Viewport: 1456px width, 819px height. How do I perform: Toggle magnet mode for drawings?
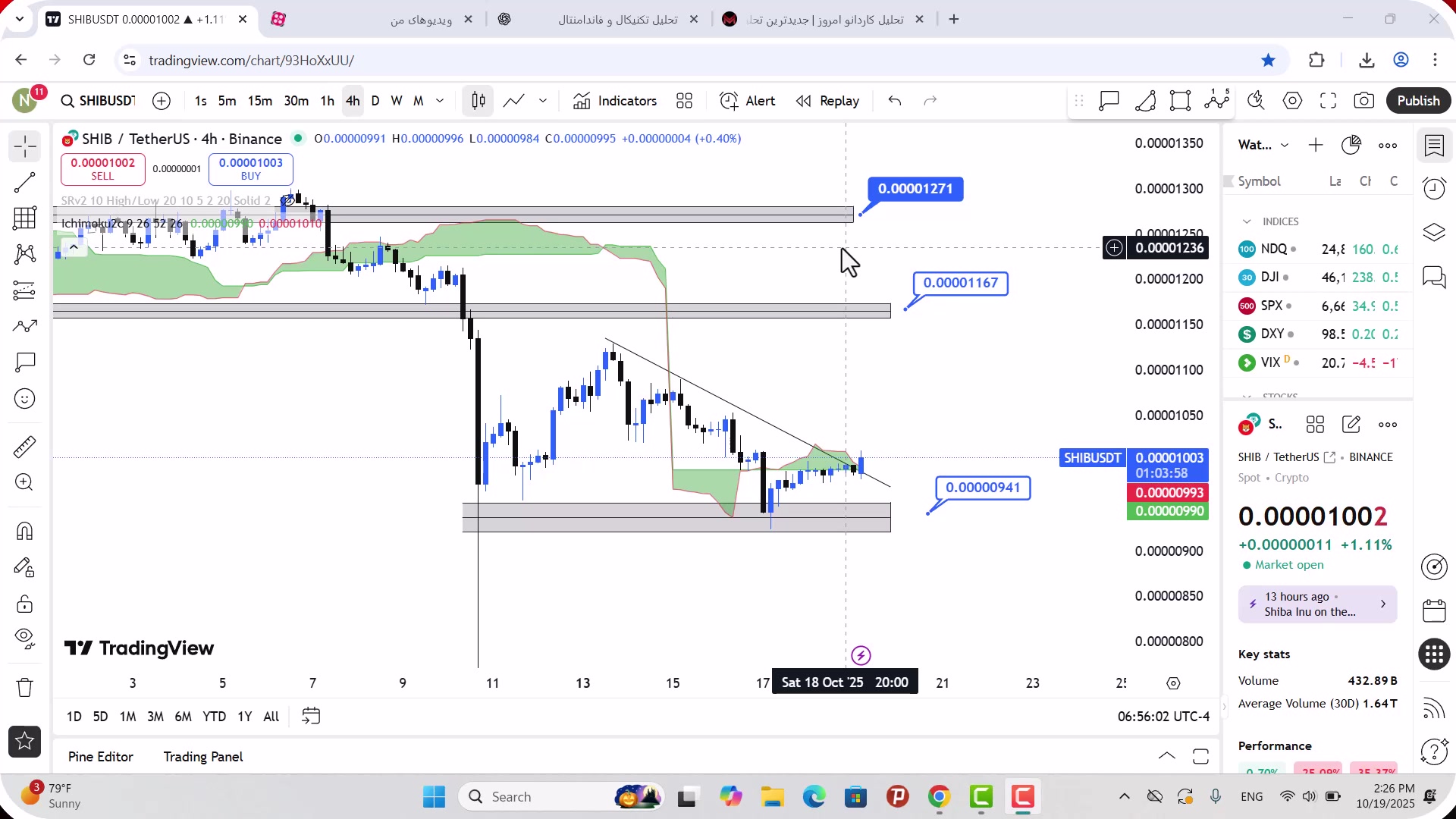point(24,532)
